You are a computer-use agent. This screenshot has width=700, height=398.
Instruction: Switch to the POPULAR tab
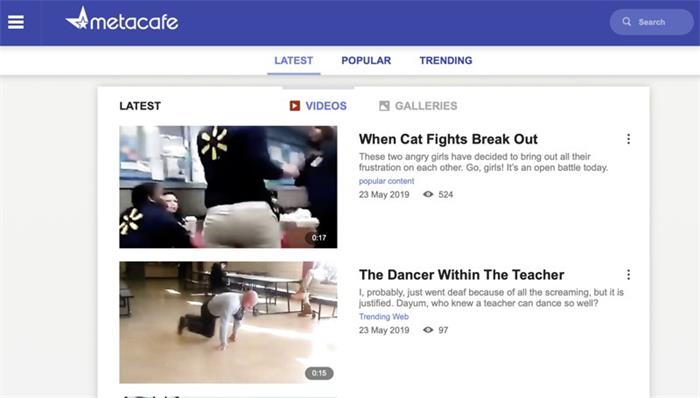pyautogui.click(x=366, y=61)
